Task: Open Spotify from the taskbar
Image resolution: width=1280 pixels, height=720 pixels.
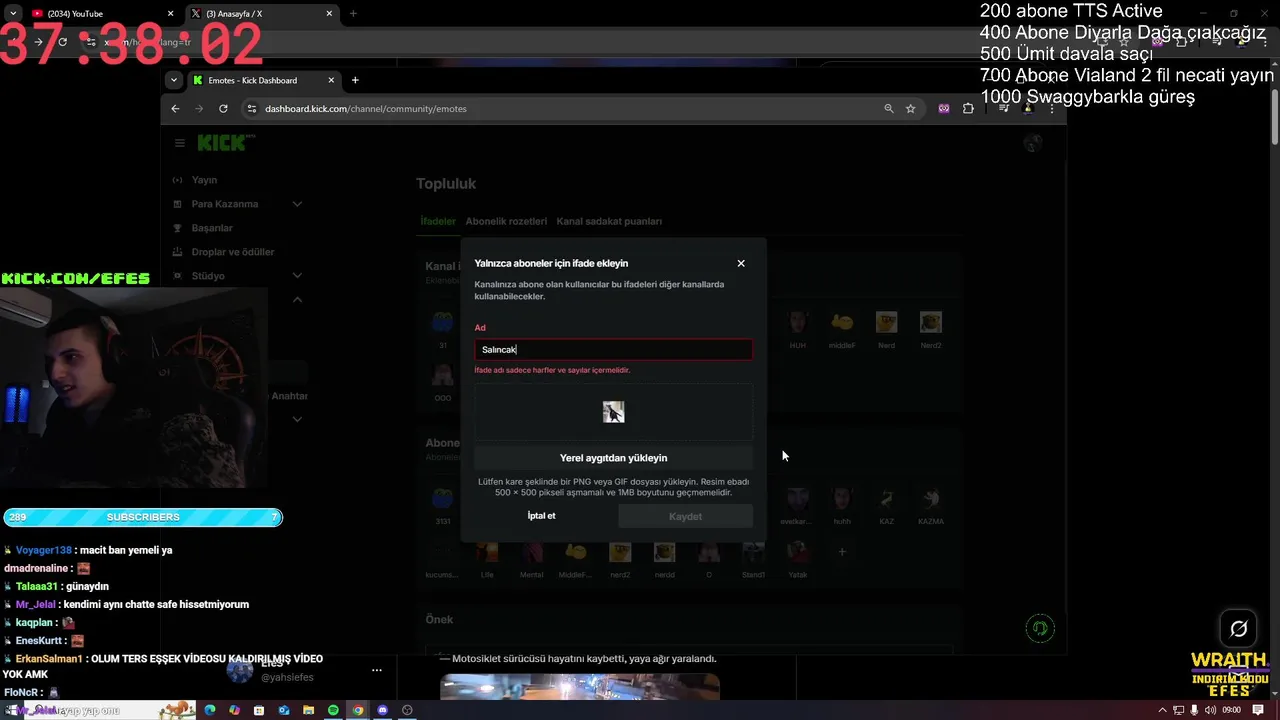Action: pos(333,710)
